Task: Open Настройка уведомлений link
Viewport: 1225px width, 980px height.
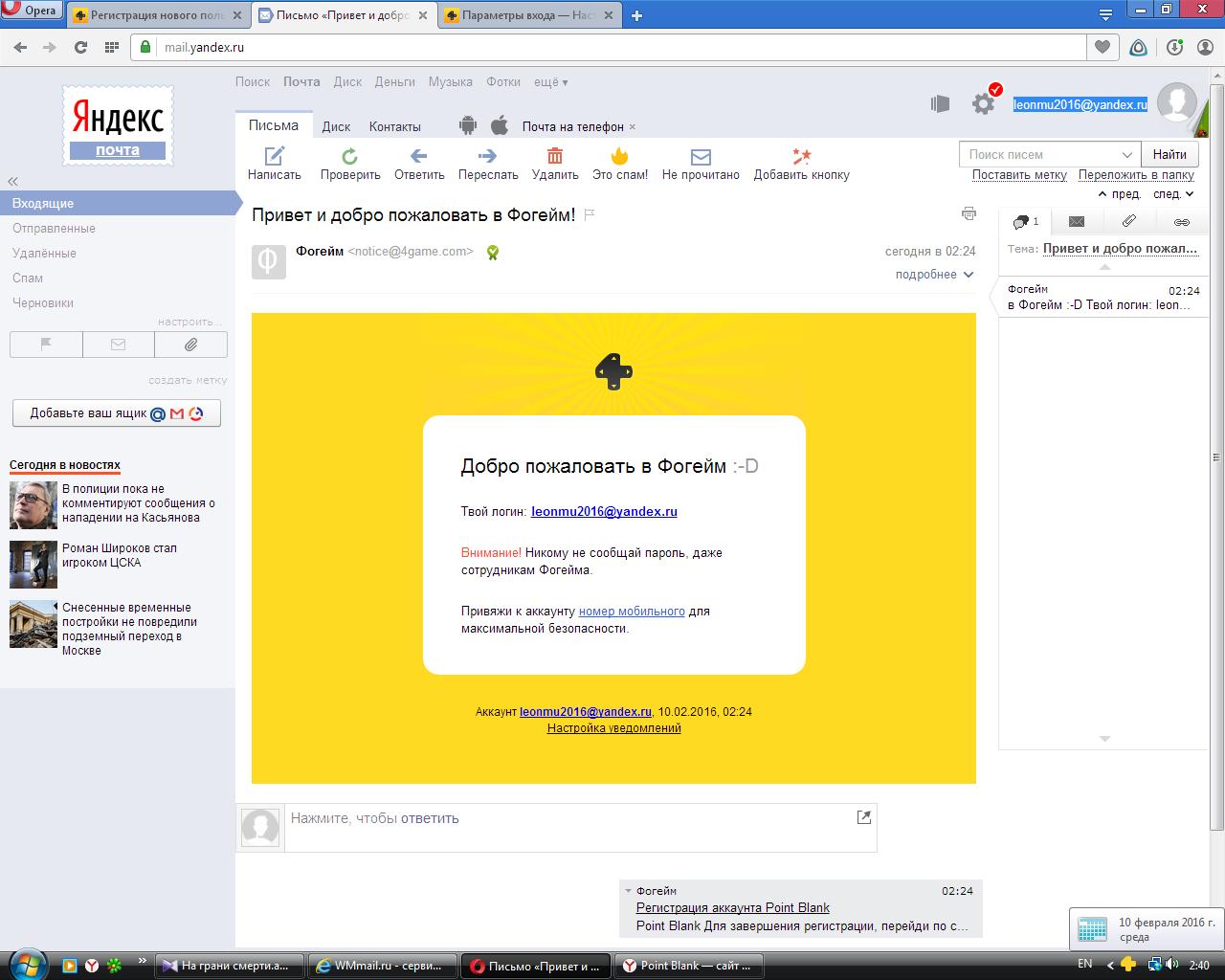Action: pos(614,728)
